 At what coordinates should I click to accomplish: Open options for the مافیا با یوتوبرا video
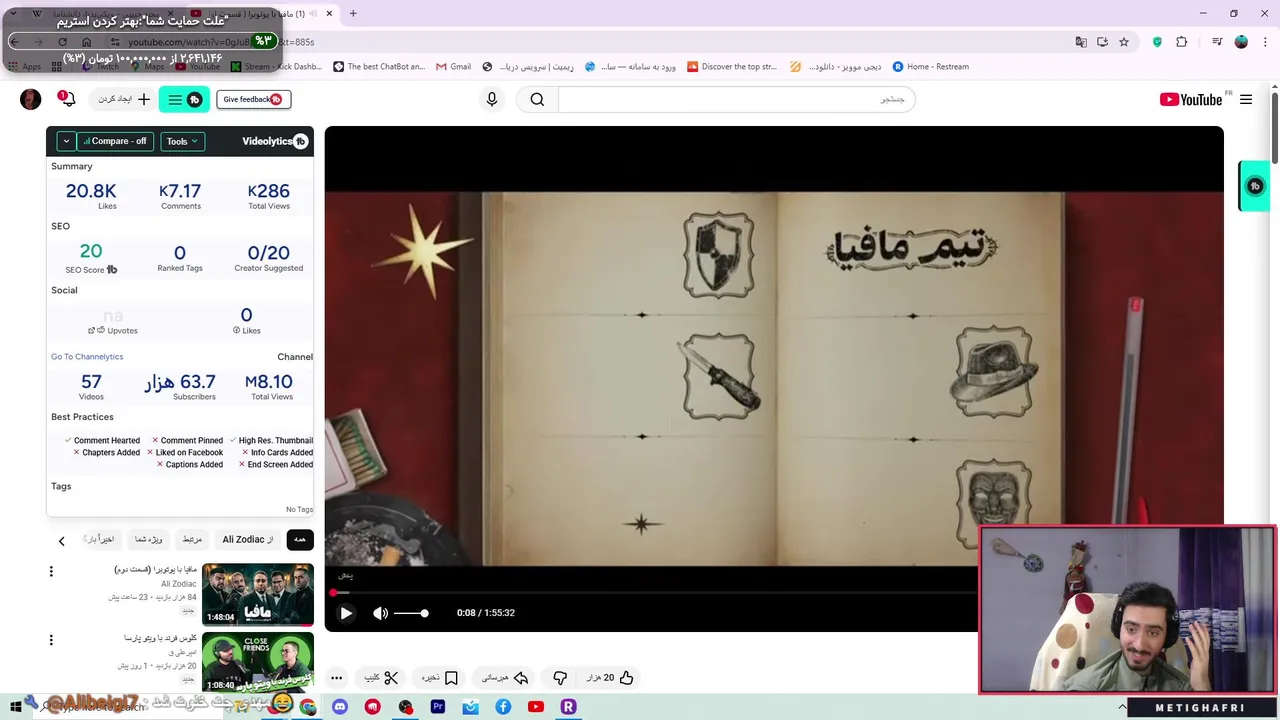pyautogui.click(x=51, y=571)
